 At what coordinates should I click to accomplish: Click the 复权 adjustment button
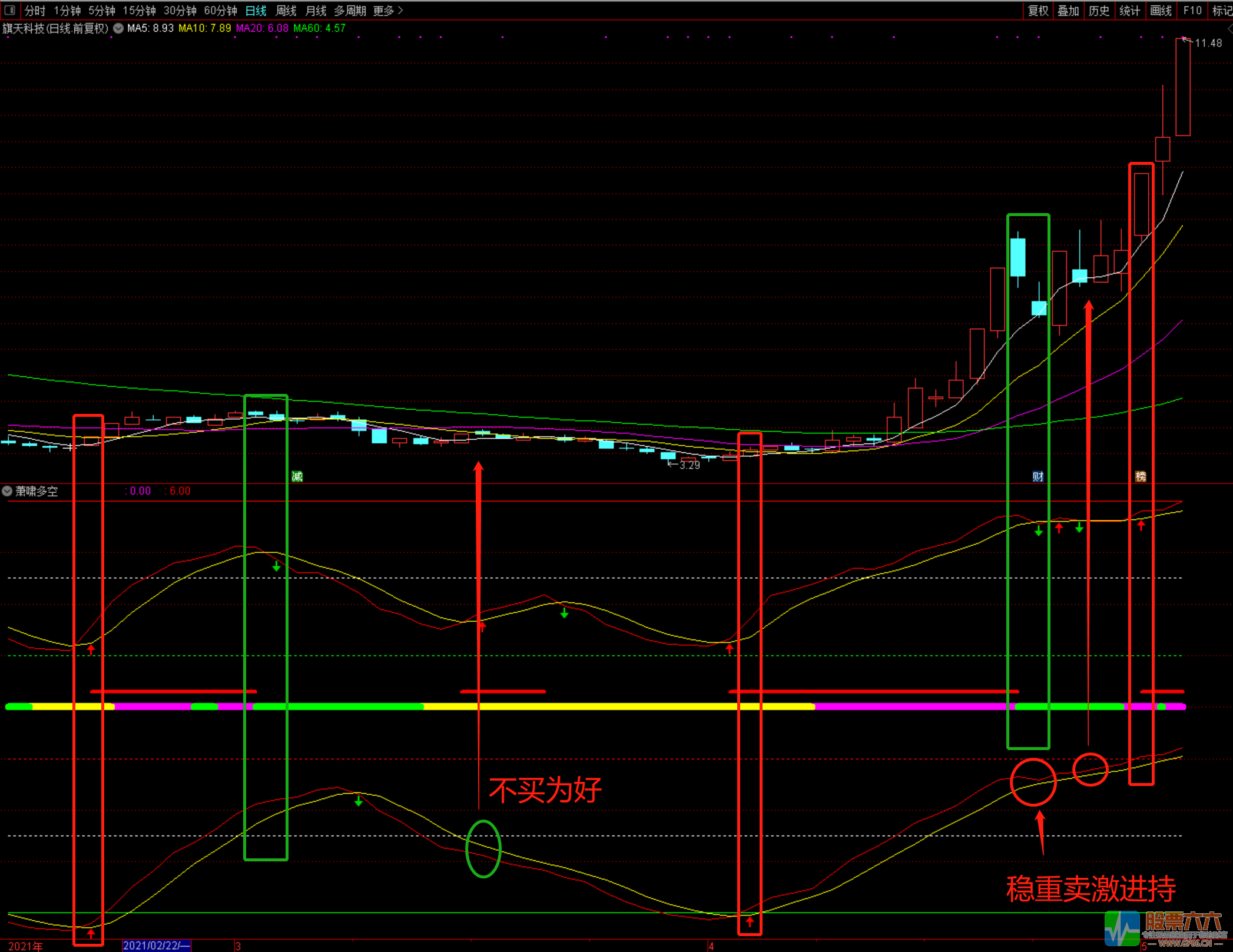click(x=1038, y=11)
